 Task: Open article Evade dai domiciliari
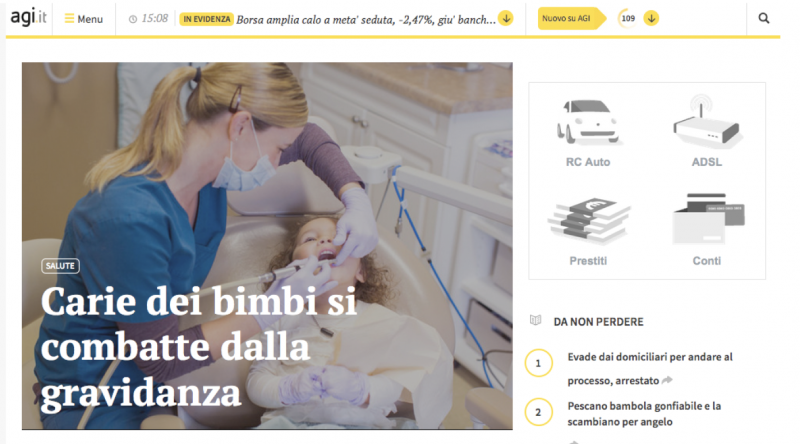[649, 368]
